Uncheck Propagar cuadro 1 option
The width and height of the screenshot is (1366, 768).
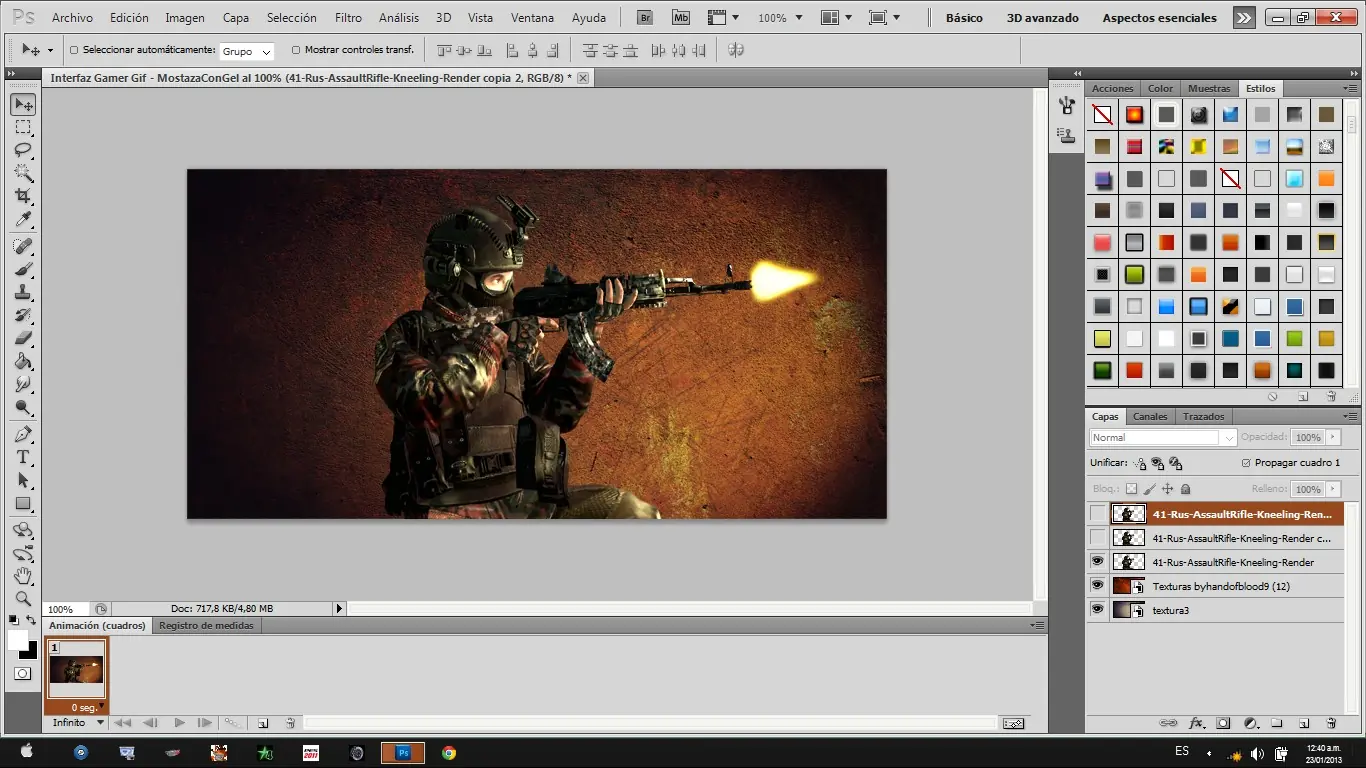(1245, 463)
